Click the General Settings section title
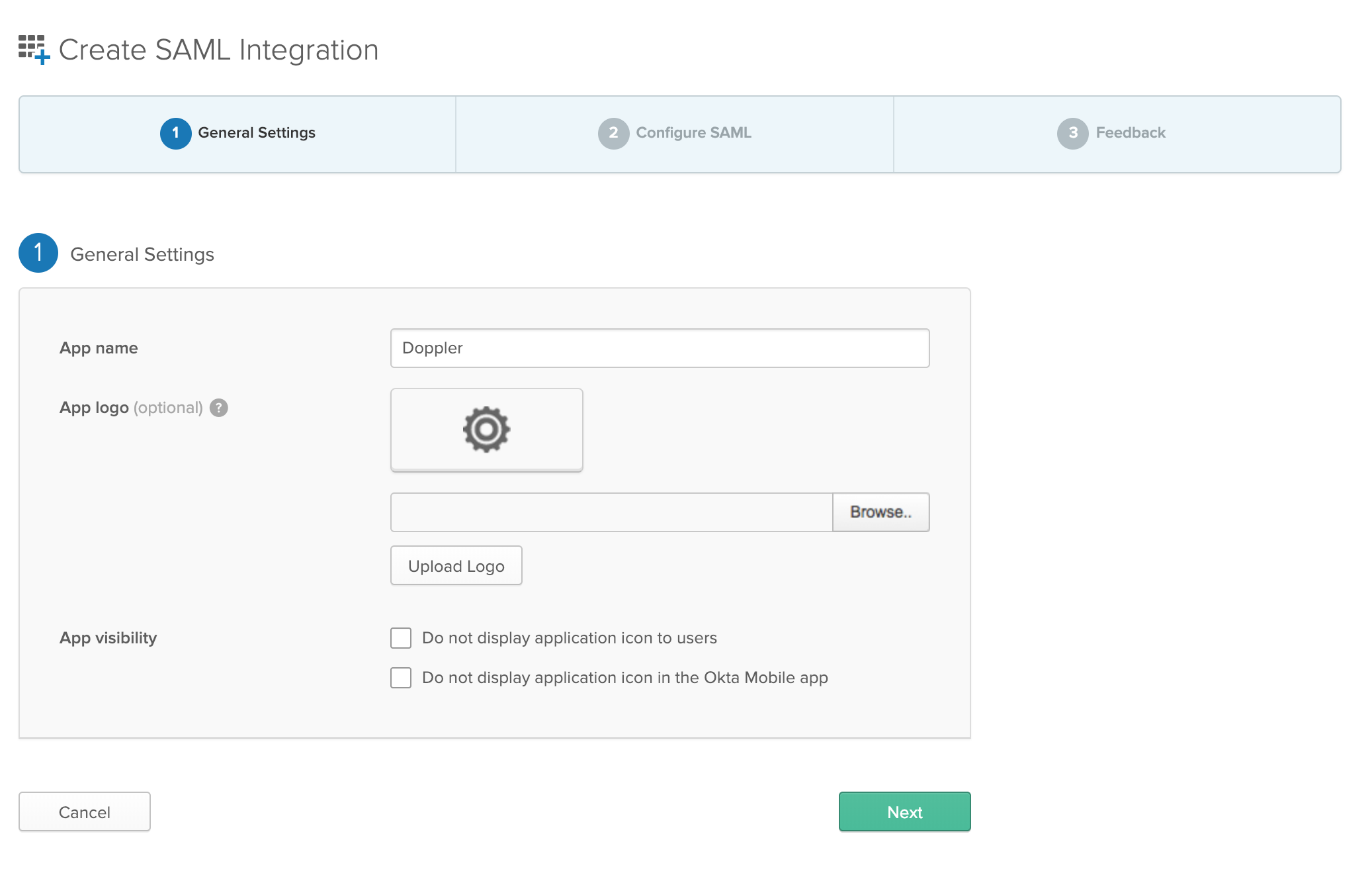Image resolution: width=1372 pixels, height=879 pixels. 142,254
